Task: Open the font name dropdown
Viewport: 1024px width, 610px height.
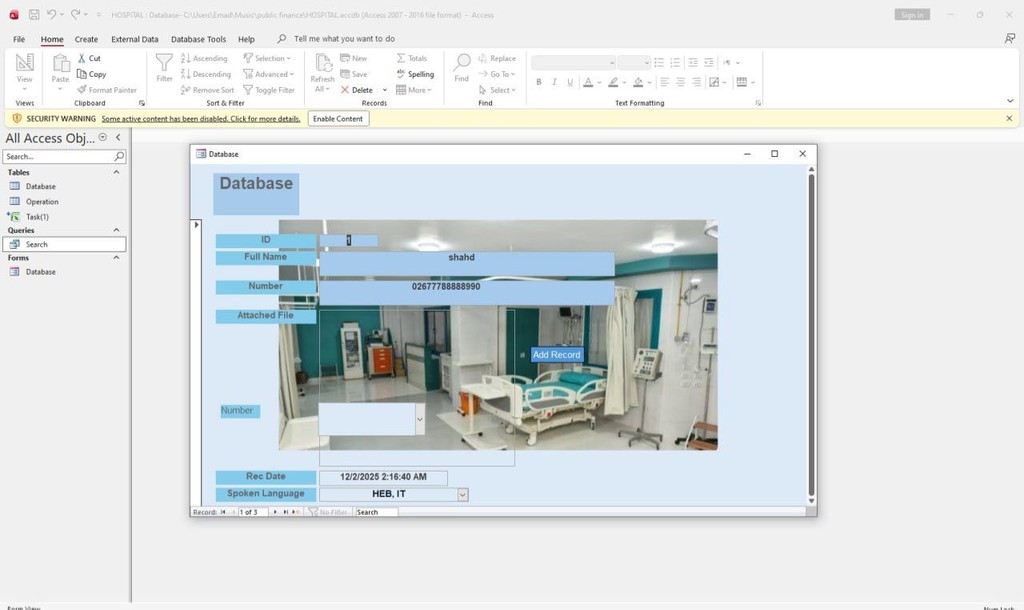Action: pos(612,63)
